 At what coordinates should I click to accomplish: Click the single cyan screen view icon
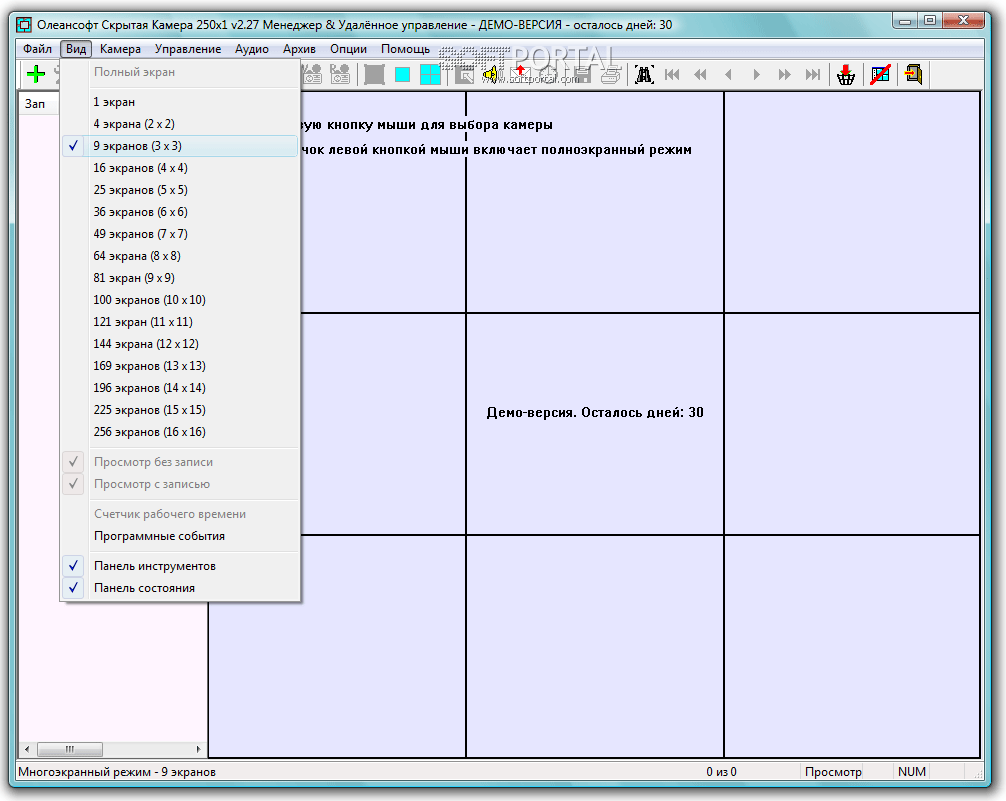coord(402,74)
